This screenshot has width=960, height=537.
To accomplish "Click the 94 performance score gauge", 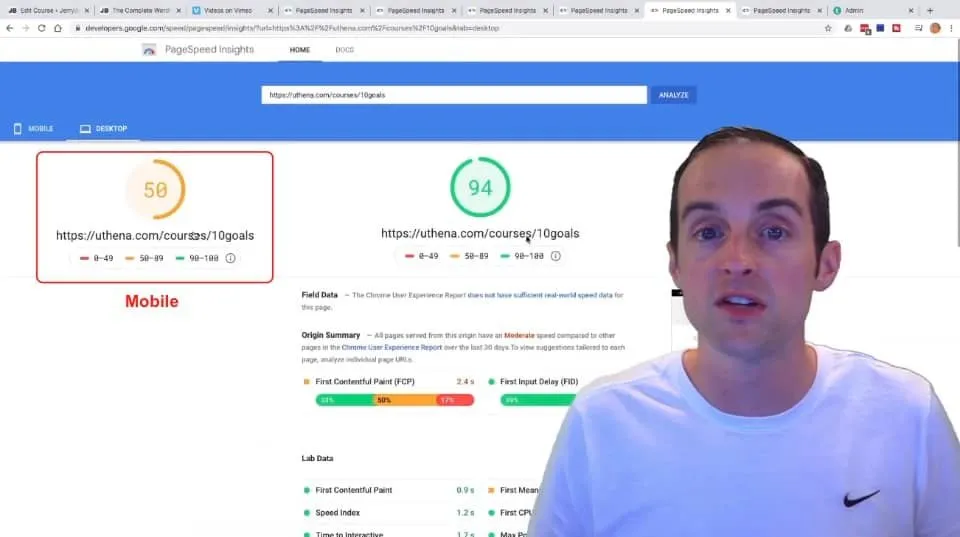I will tap(480, 187).
